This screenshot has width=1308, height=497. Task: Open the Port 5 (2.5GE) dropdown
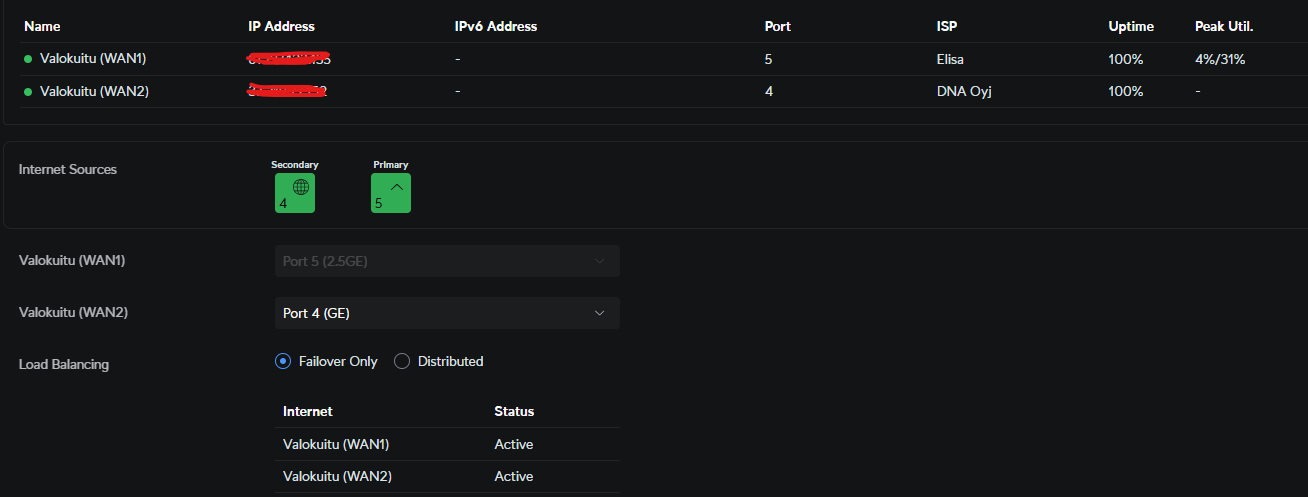point(447,261)
